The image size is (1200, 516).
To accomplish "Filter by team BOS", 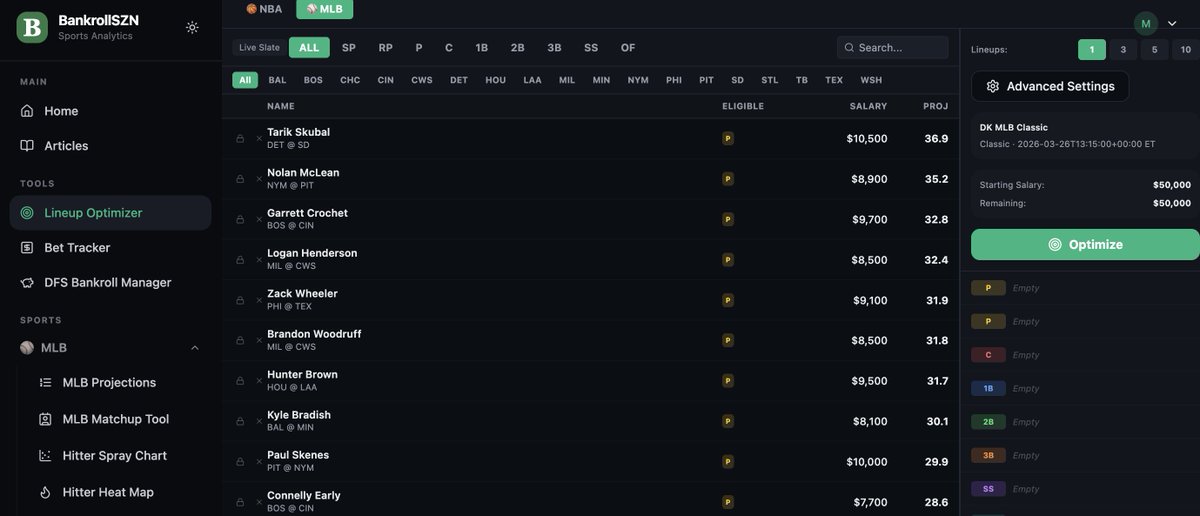I will (313, 80).
